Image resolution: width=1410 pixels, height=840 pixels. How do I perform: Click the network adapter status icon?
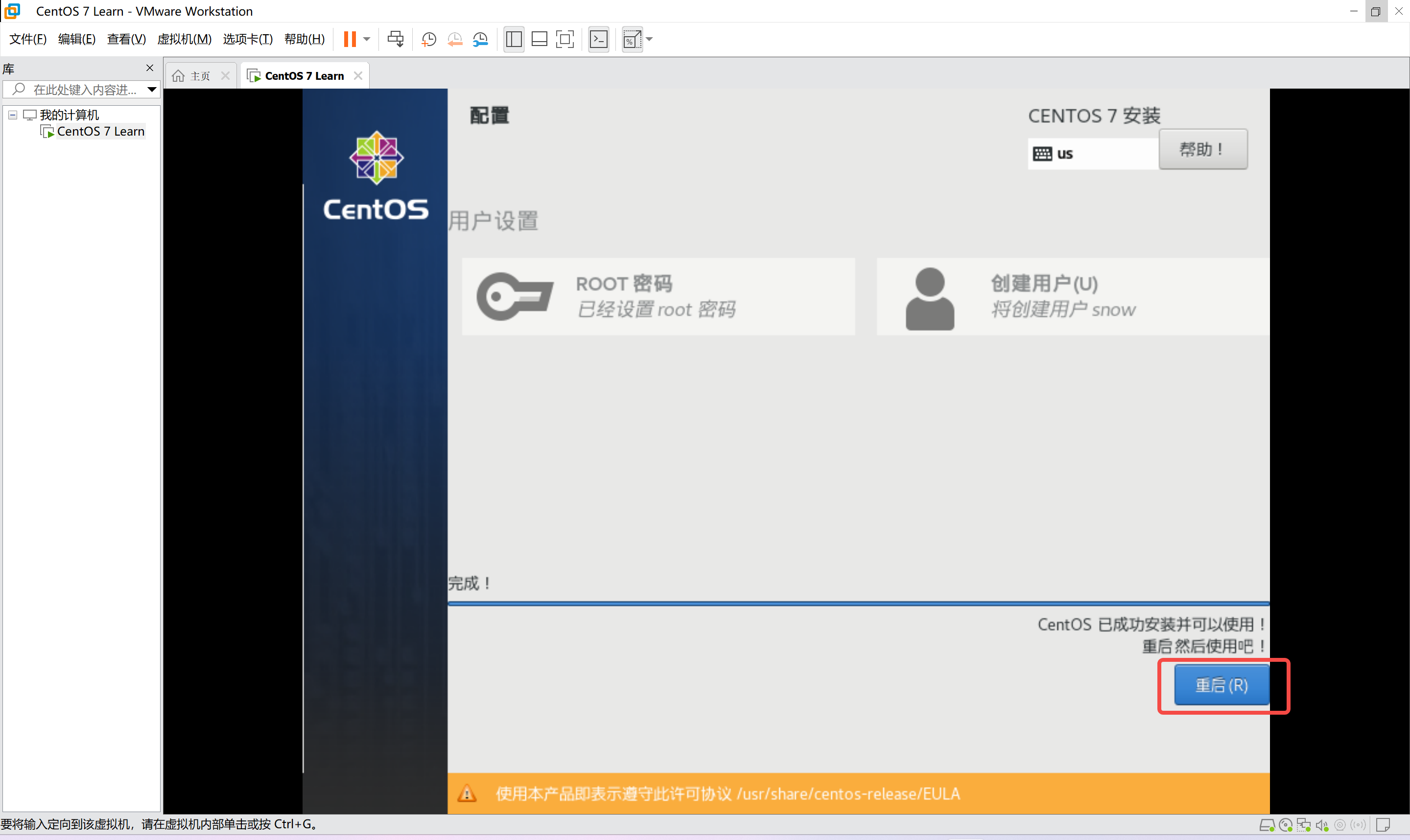tap(1304, 825)
